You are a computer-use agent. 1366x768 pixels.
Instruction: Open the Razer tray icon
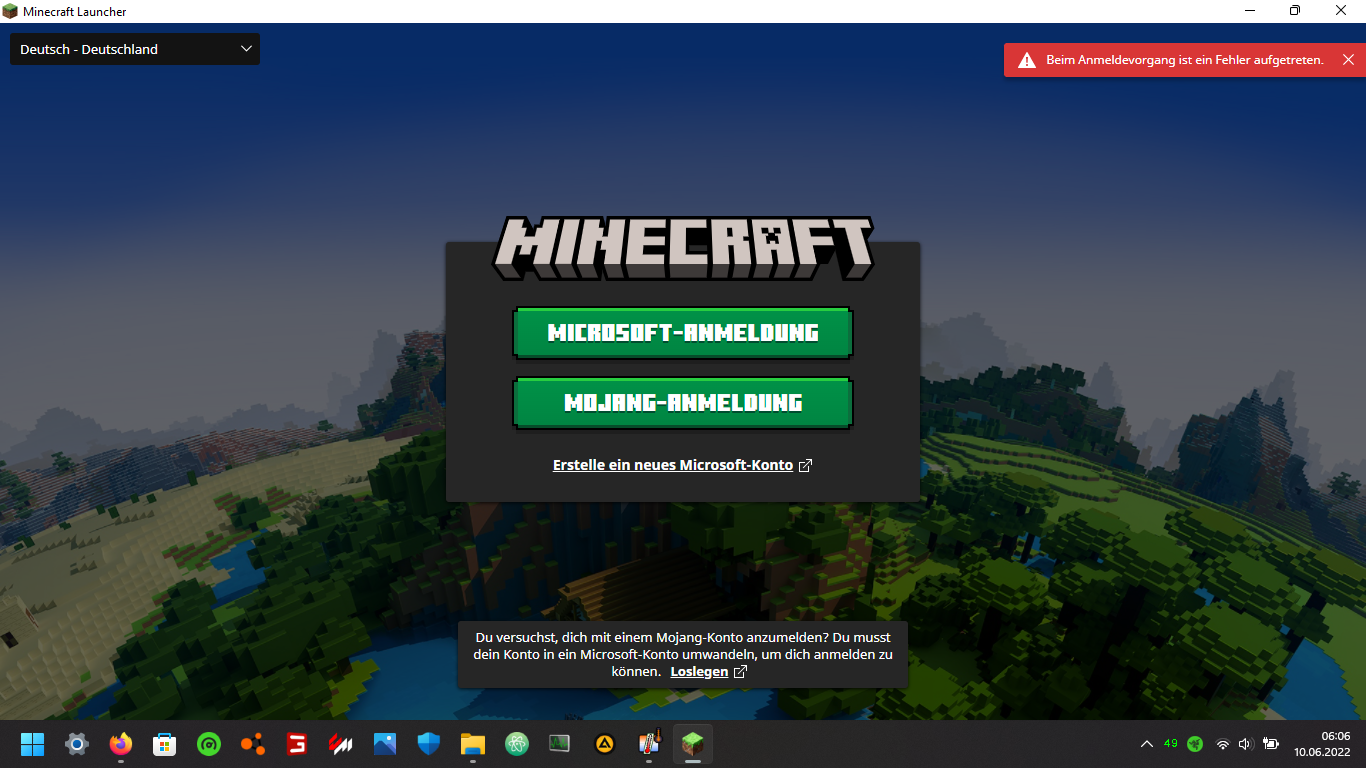[x=1195, y=743]
